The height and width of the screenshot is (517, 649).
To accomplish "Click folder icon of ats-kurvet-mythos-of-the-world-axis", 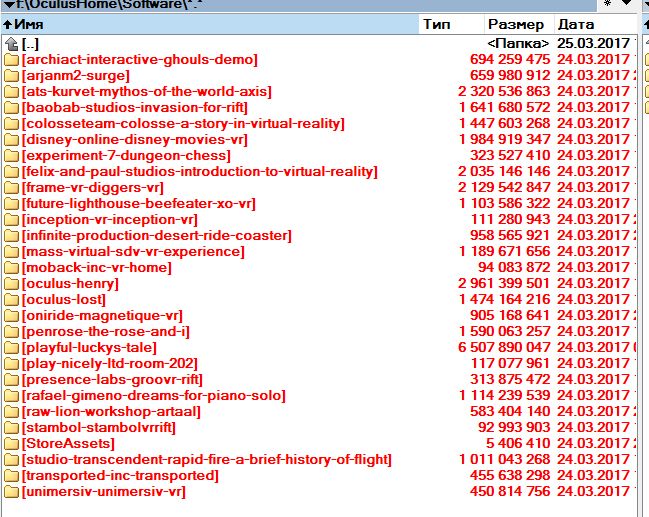I will pos(12,92).
